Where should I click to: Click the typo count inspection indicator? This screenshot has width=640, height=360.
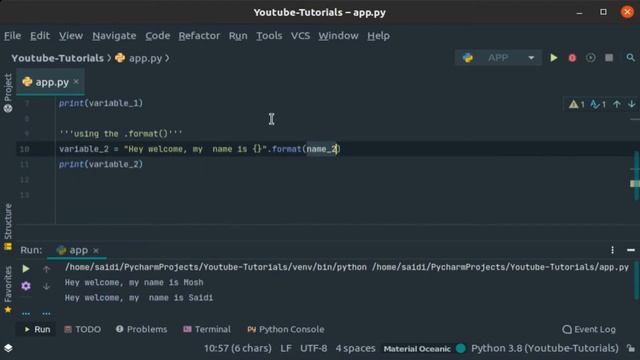coord(598,105)
